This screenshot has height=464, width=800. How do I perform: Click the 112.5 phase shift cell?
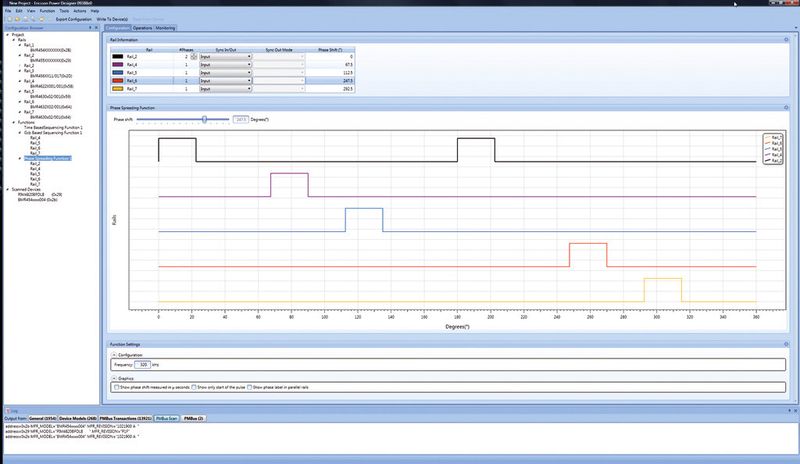[x=330, y=72]
